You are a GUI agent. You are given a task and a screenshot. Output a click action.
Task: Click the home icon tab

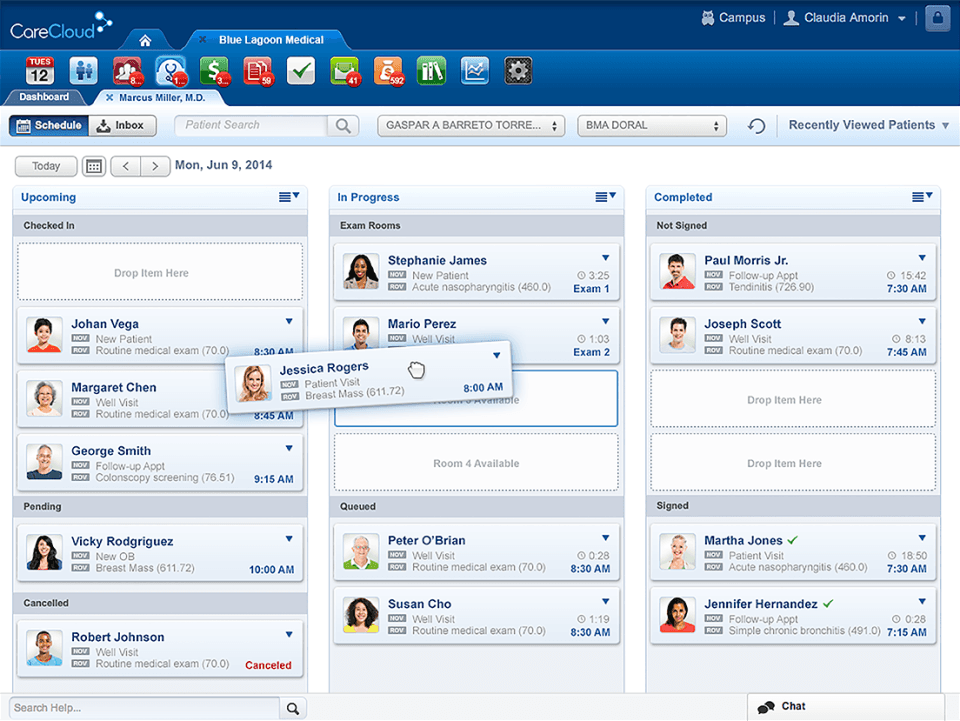pyautogui.click(x=145, y=40)
